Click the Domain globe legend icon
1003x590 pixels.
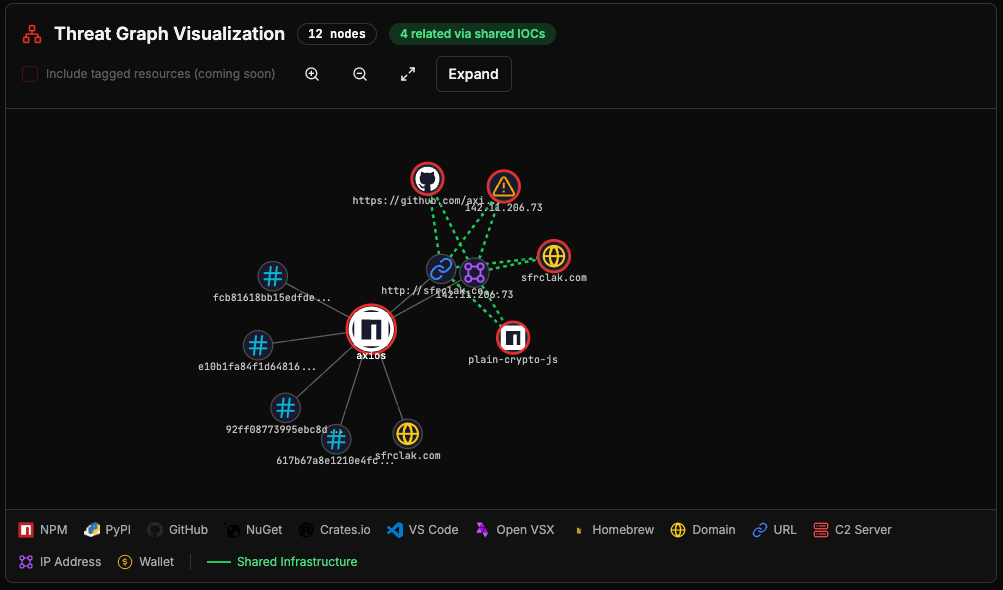[x=678, y=530]
